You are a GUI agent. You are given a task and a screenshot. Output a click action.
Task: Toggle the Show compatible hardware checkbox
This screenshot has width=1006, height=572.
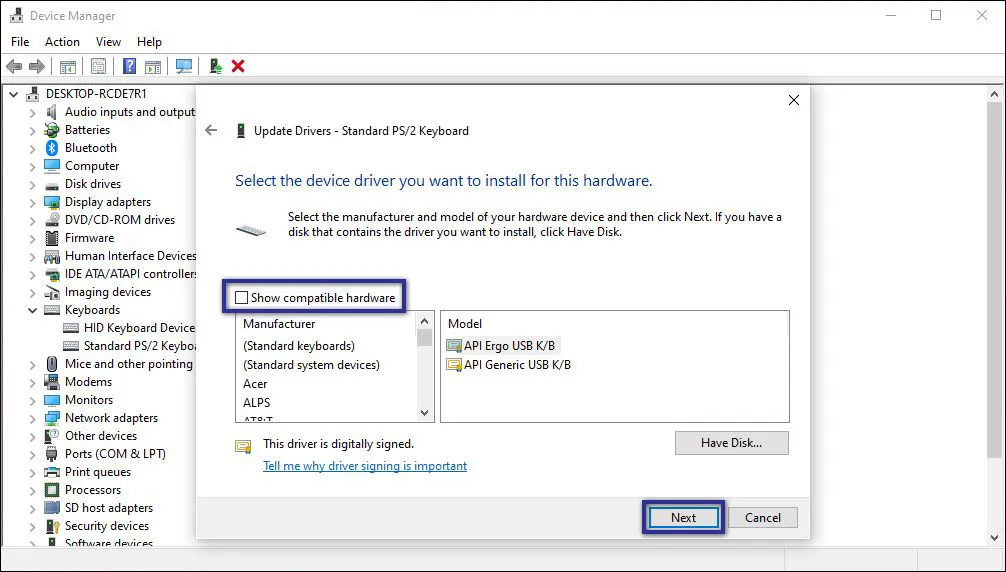(x=241, y=298)
